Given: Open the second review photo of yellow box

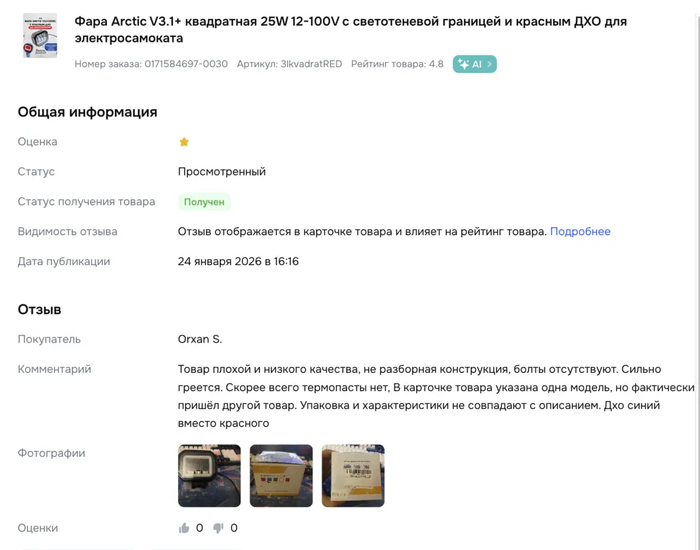Looking at the screenshot, I should (281, 476).
